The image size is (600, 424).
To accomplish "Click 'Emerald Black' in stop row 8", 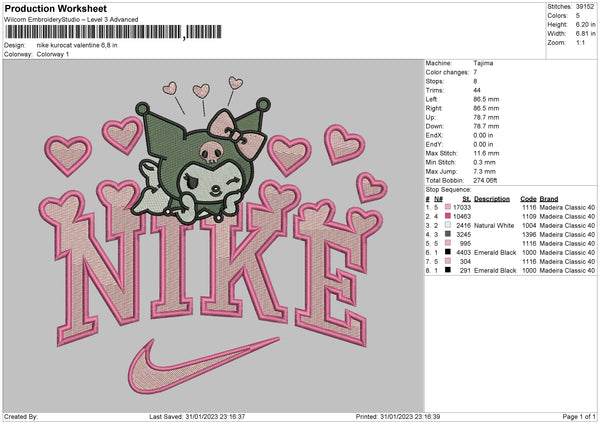I will (x=495, y=270).
